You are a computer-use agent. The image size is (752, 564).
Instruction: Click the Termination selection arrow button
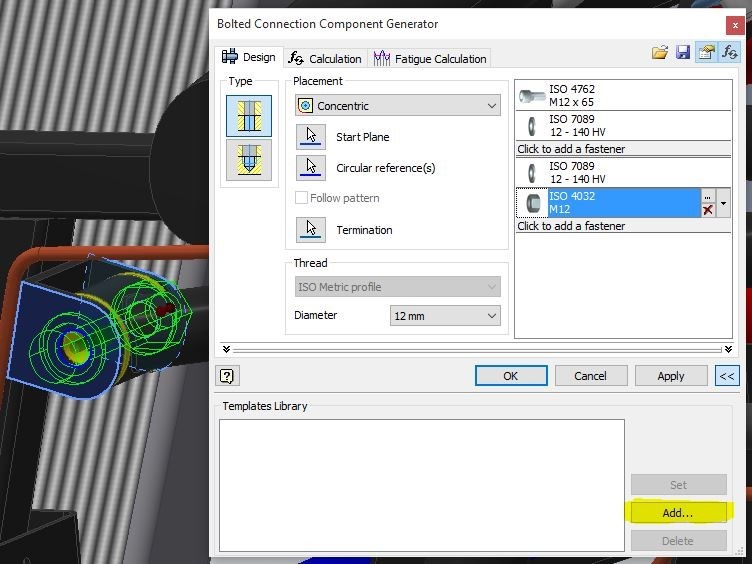point(311,230)
